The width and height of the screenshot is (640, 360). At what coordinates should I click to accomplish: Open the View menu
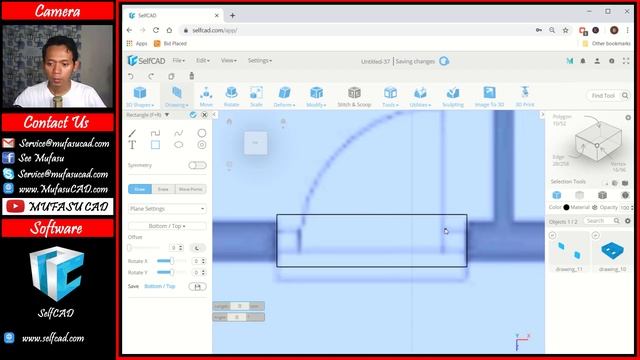229,60
